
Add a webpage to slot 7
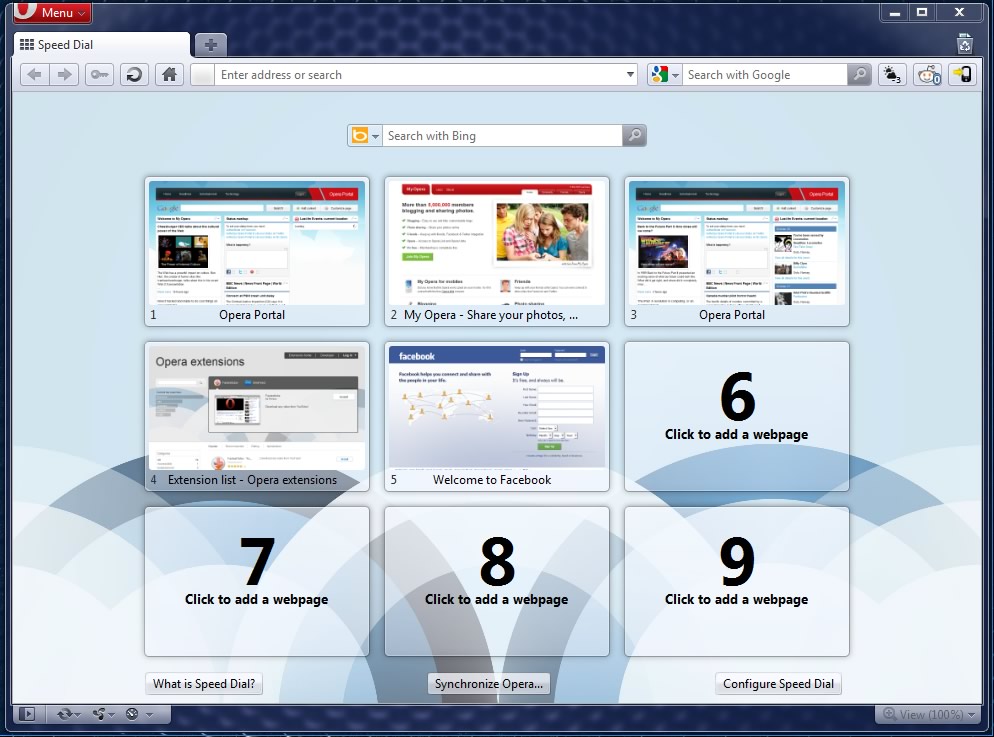click(257, 581)
